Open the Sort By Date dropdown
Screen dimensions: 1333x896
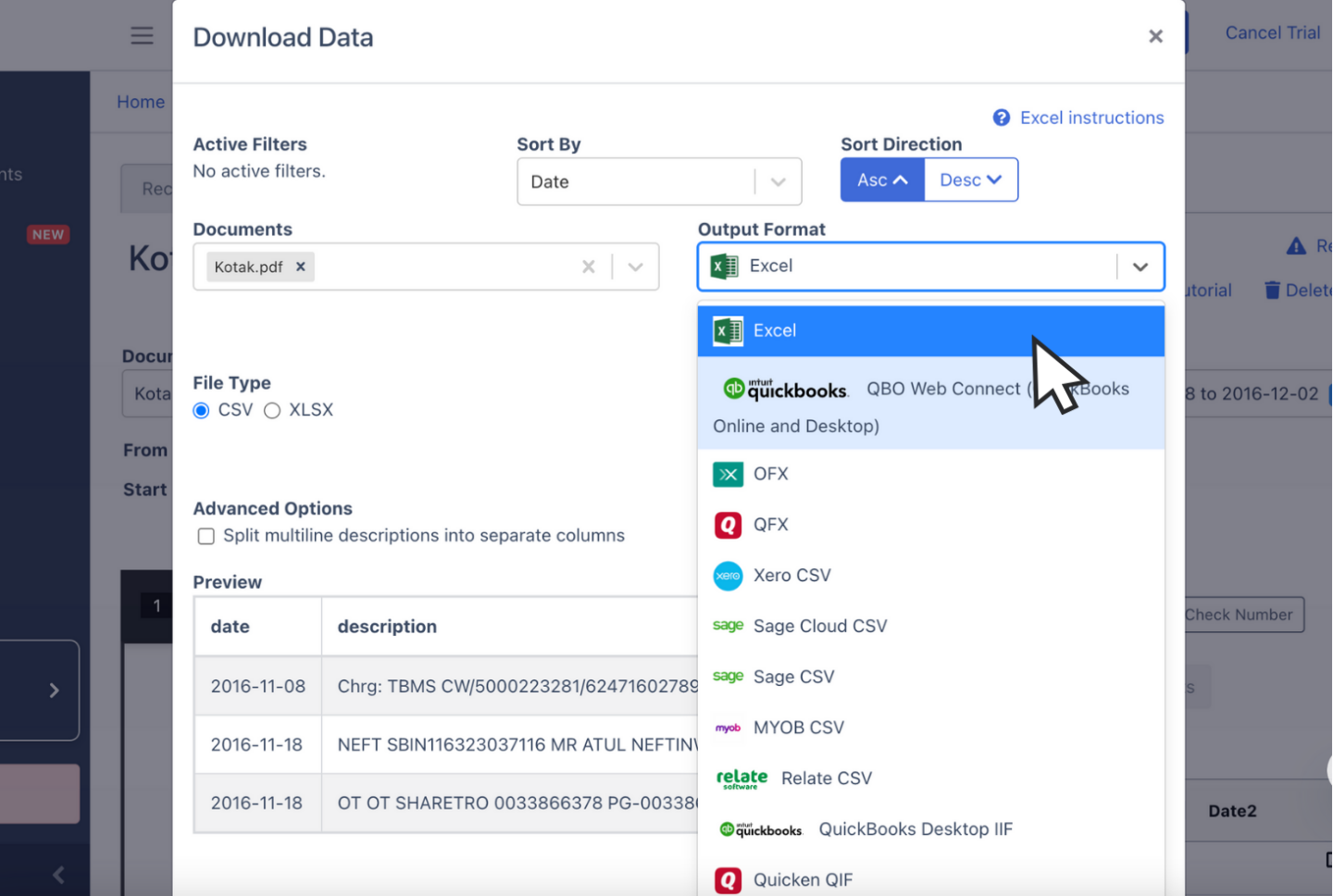[659, 181]
